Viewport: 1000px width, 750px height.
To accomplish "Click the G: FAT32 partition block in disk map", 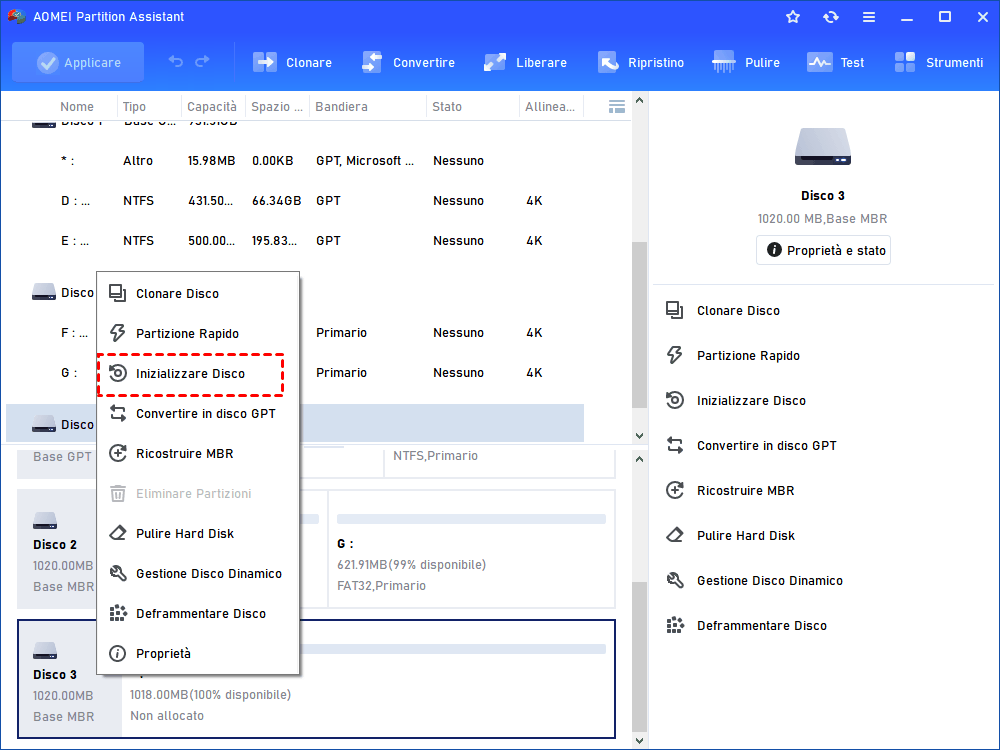I will tap(471, 549).
